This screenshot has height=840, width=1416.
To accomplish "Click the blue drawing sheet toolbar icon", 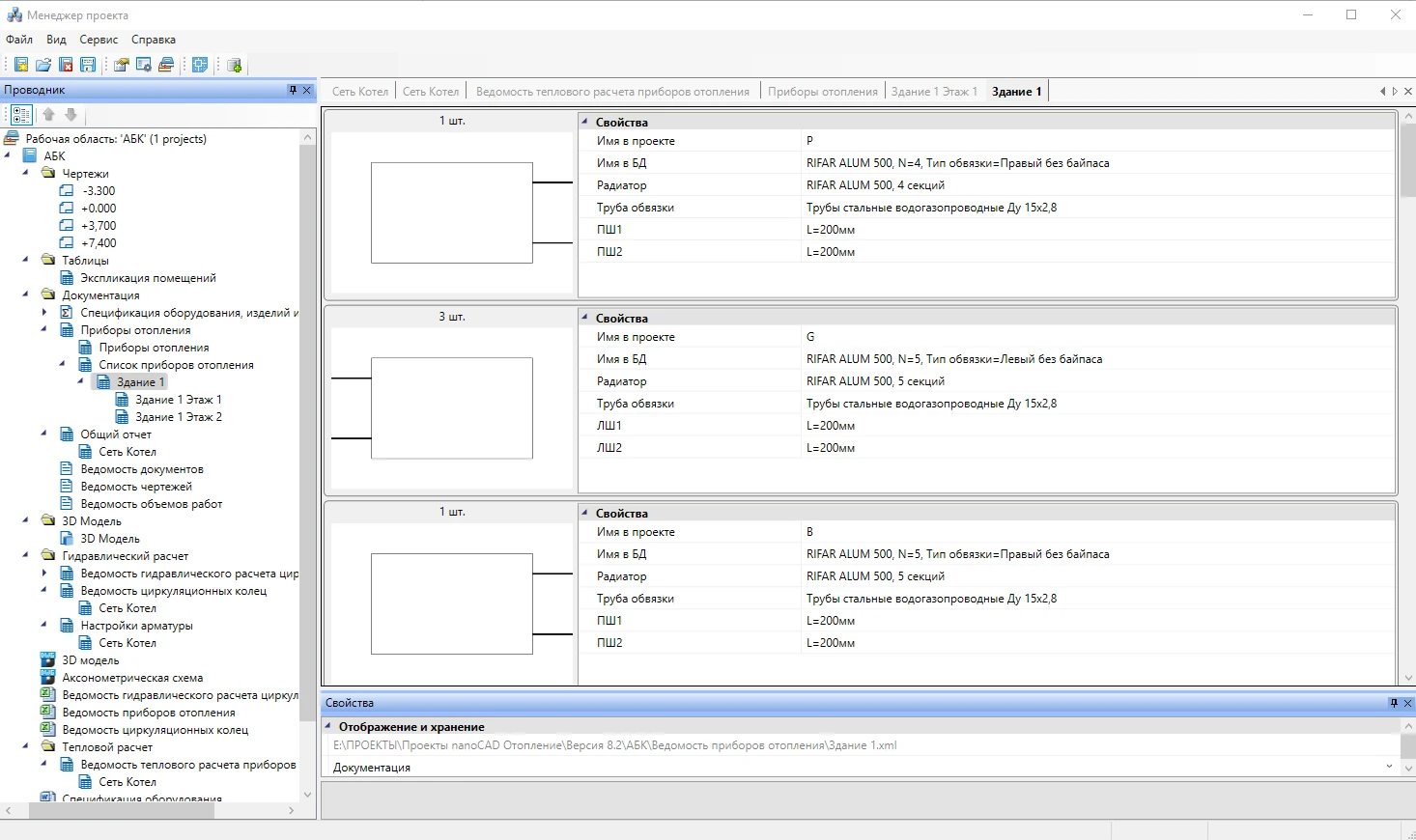I will (x=200, y=65).
